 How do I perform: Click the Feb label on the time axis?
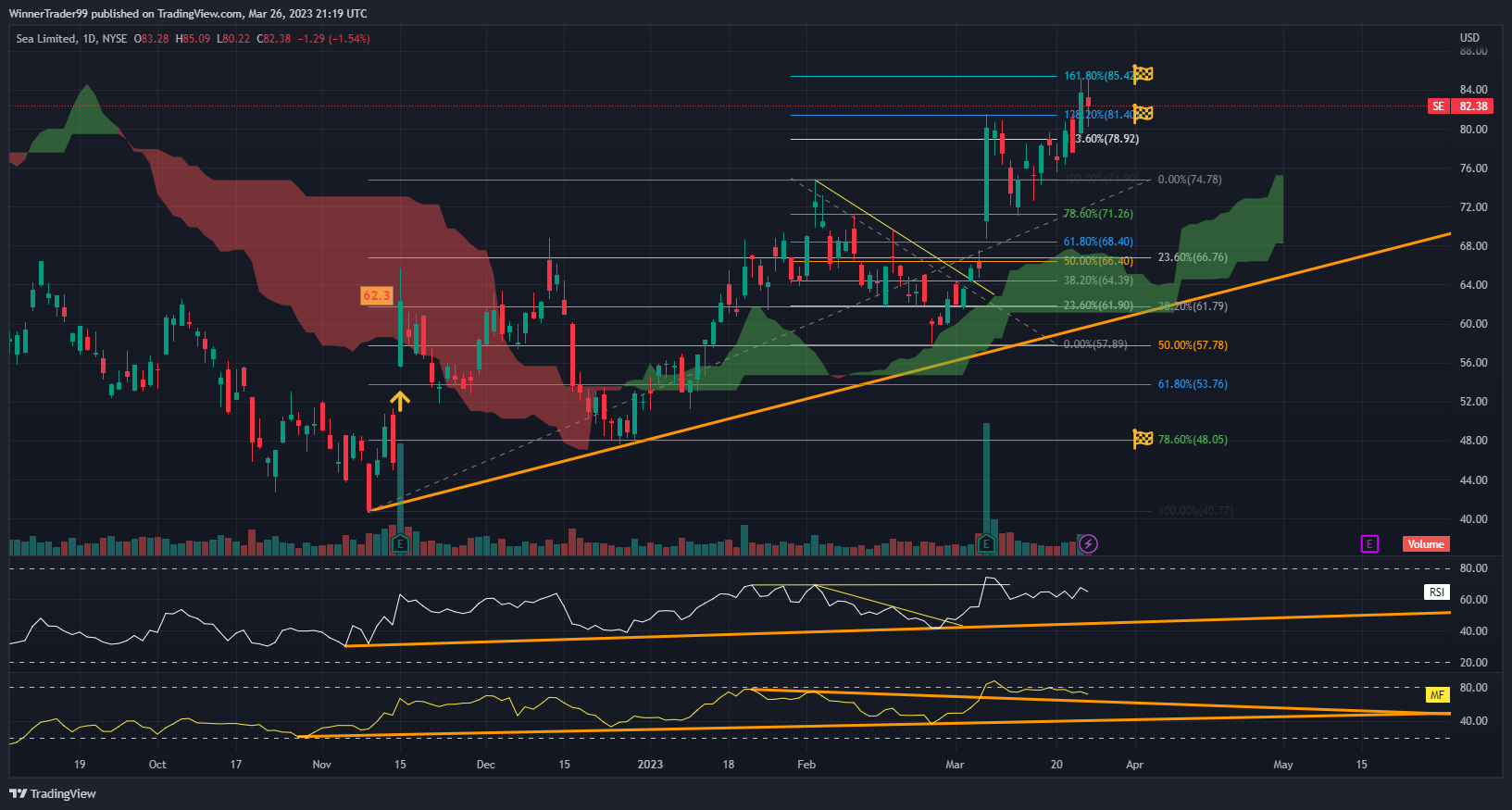[x=806, y=765]
